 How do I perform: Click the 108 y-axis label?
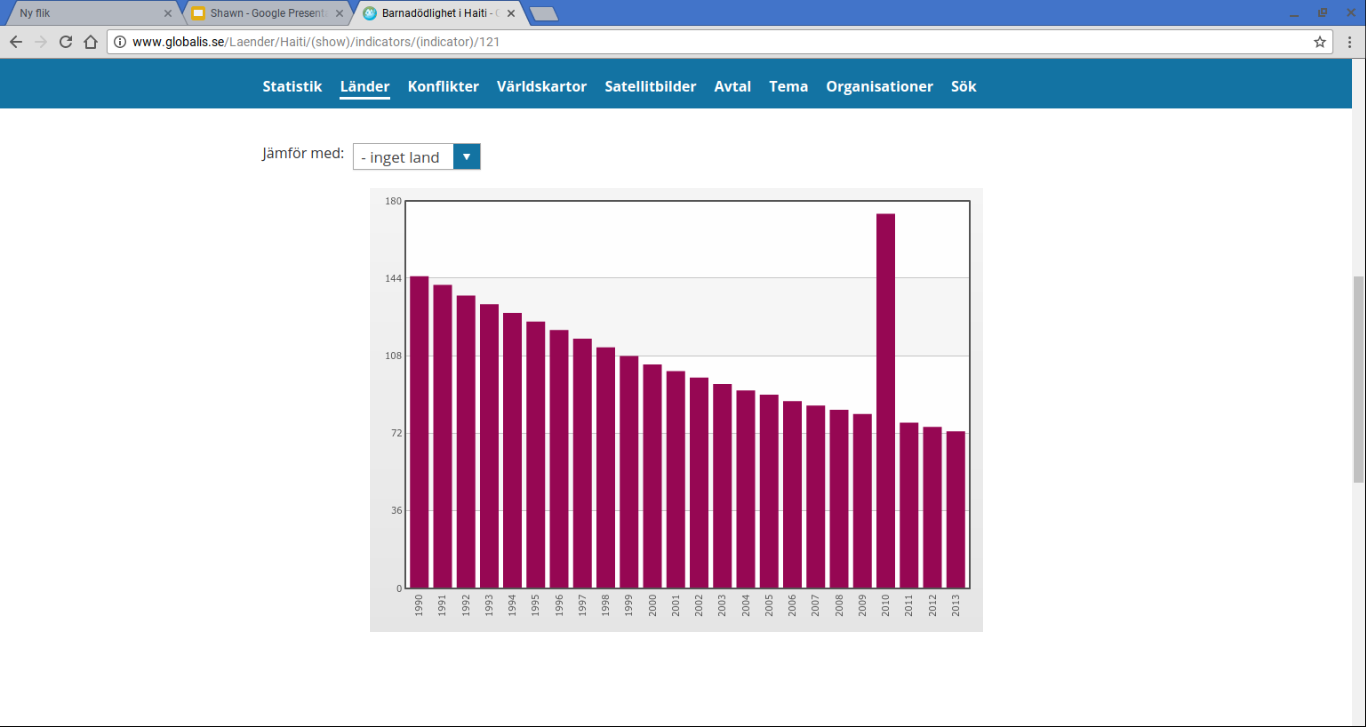point(393,356)
